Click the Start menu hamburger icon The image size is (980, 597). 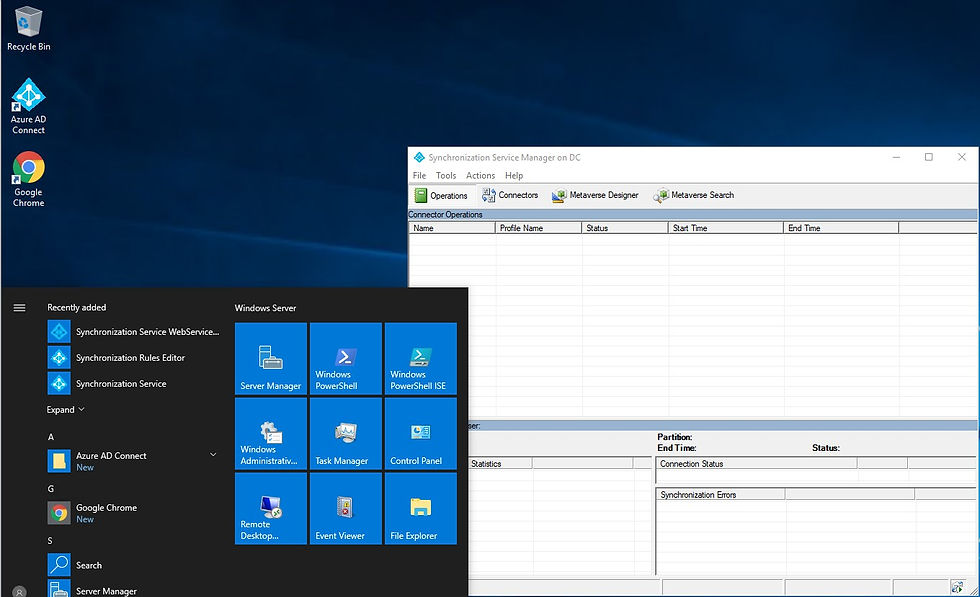[19, 308]
